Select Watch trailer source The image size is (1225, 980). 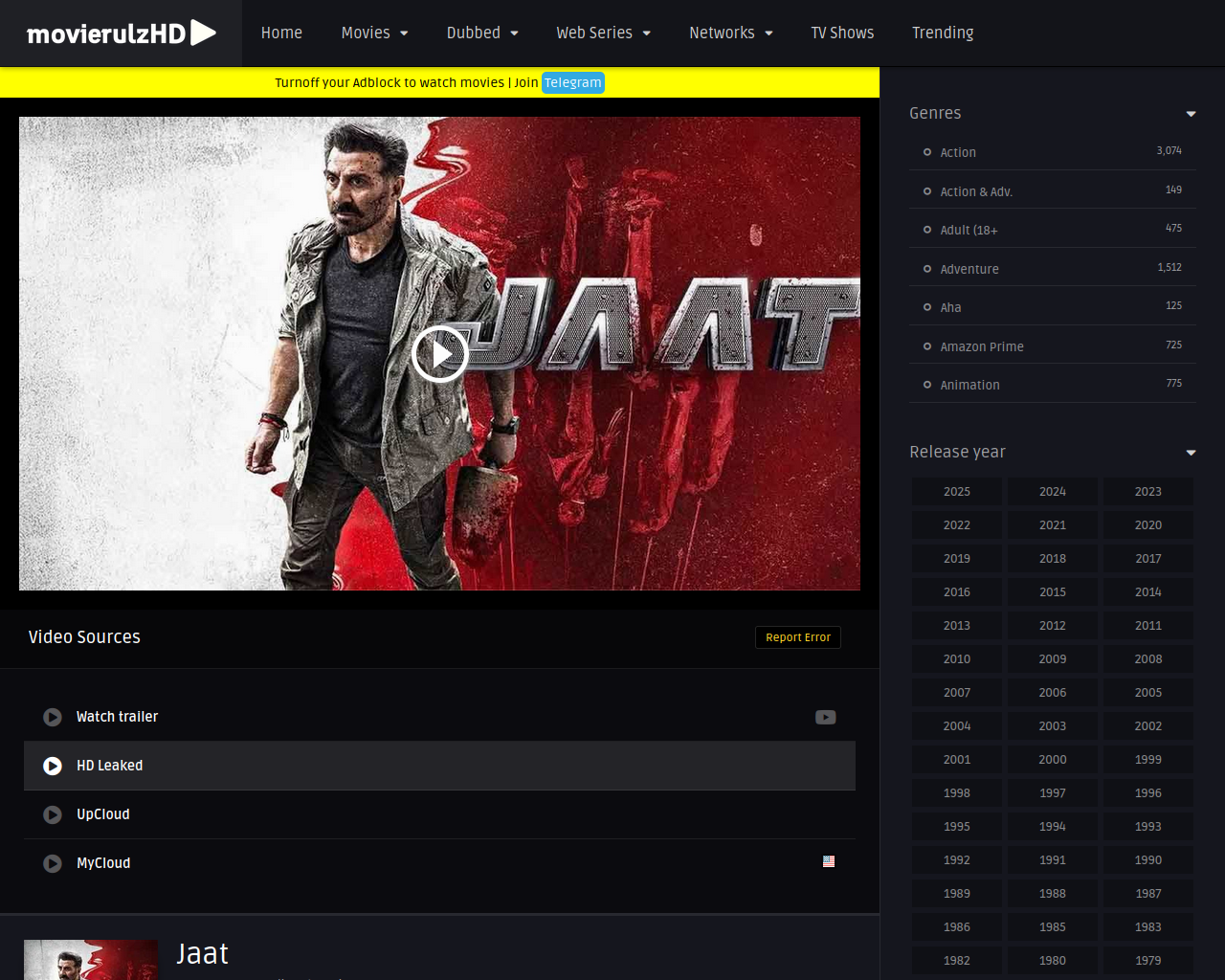click(x=439, y=717)
